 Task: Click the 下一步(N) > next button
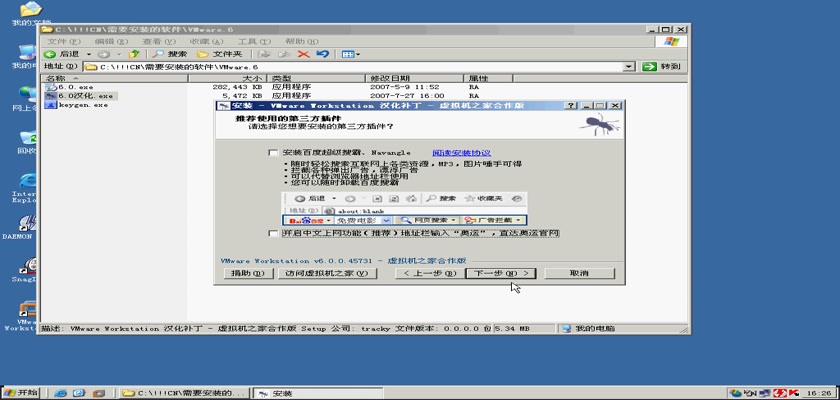[x=501, y=273]
